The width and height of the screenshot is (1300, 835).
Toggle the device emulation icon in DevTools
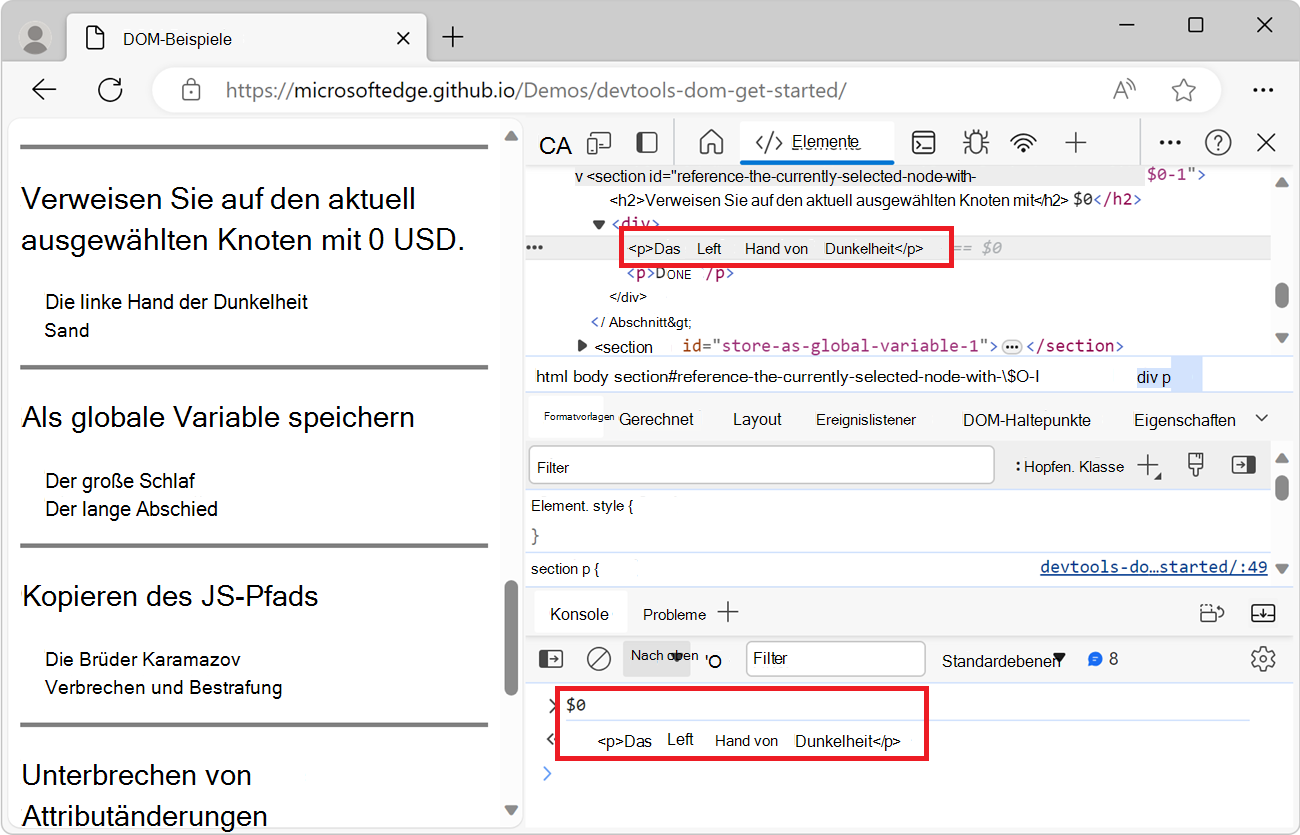click(x=598, y=143)
